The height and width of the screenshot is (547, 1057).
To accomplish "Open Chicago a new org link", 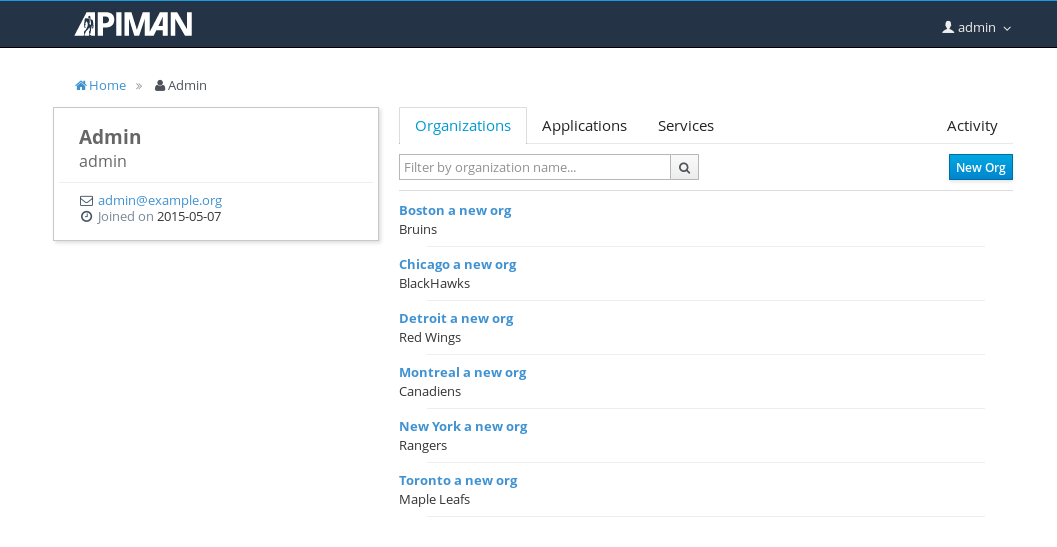I will 458,264.
